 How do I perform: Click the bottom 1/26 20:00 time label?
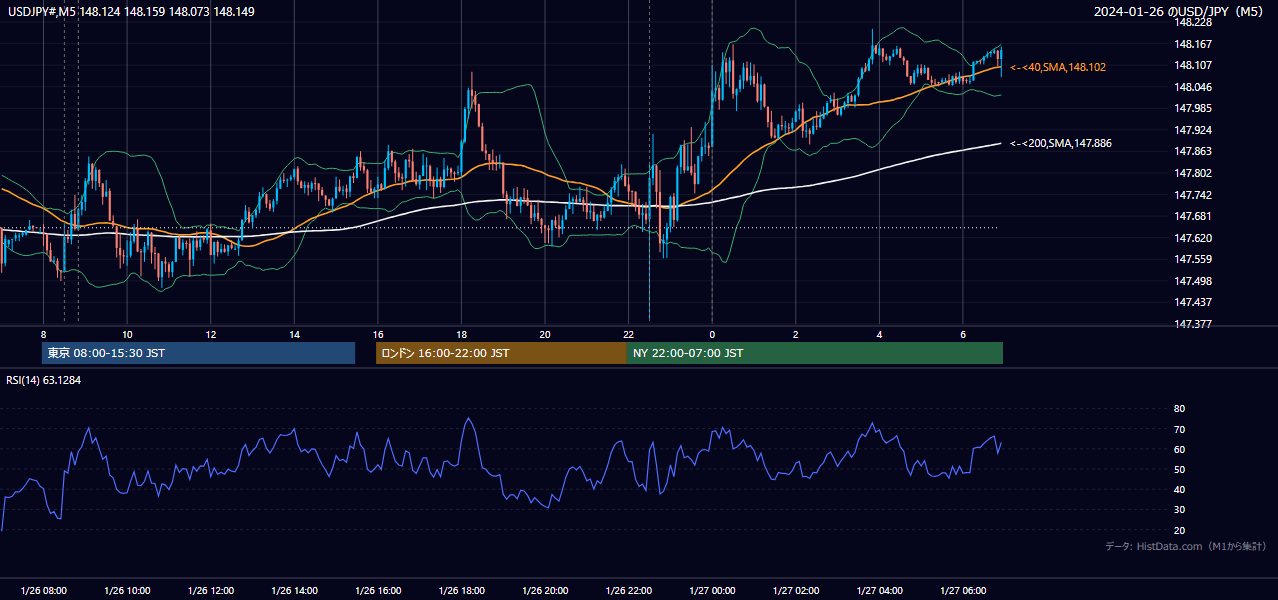tap(545, 591)
